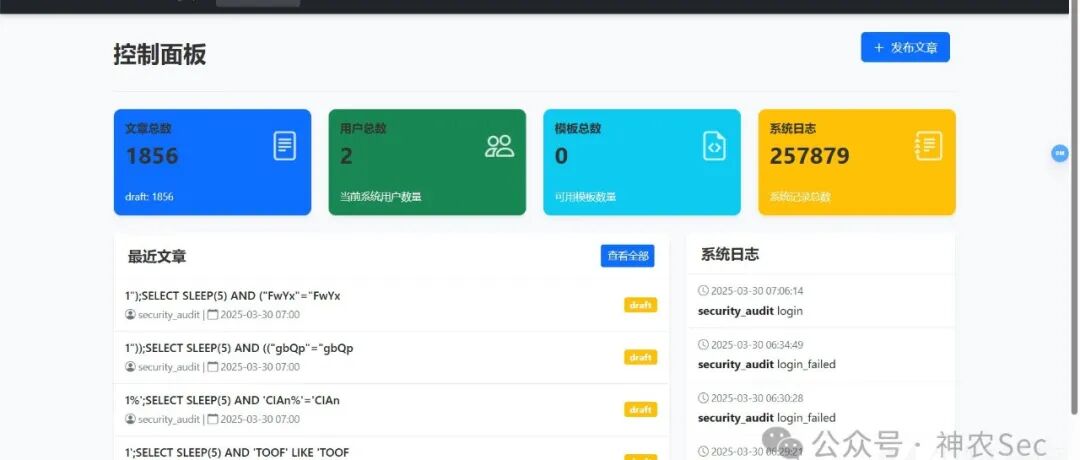
Task: Click the draft: 1856 text in blue card
Action: [x=149, y=196]
